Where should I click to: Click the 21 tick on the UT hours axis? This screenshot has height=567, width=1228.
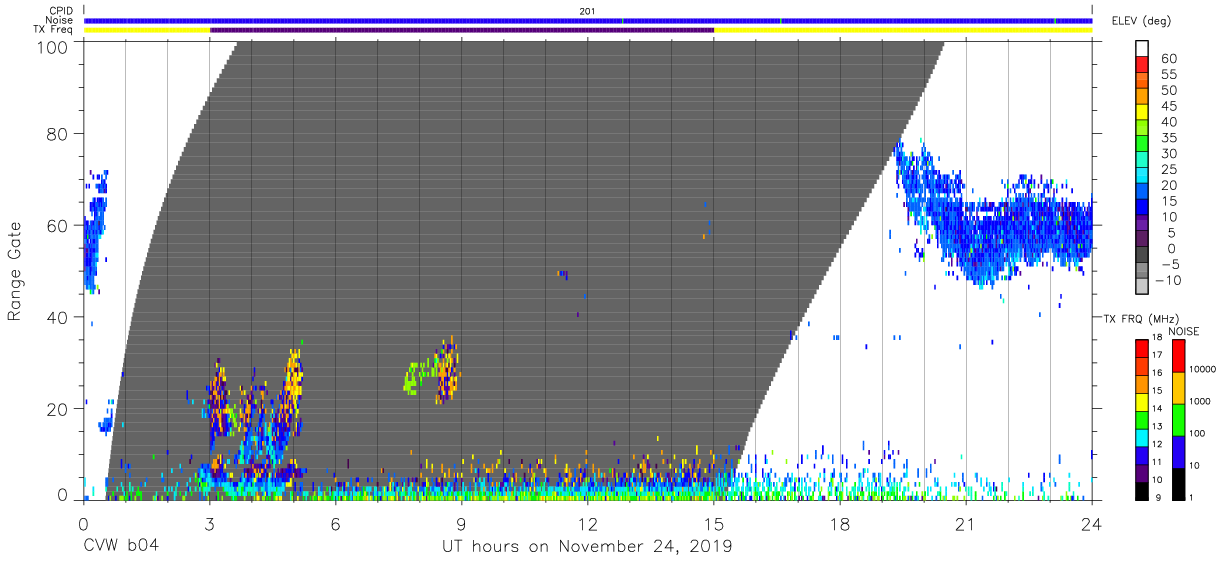[x=965, y=523]
